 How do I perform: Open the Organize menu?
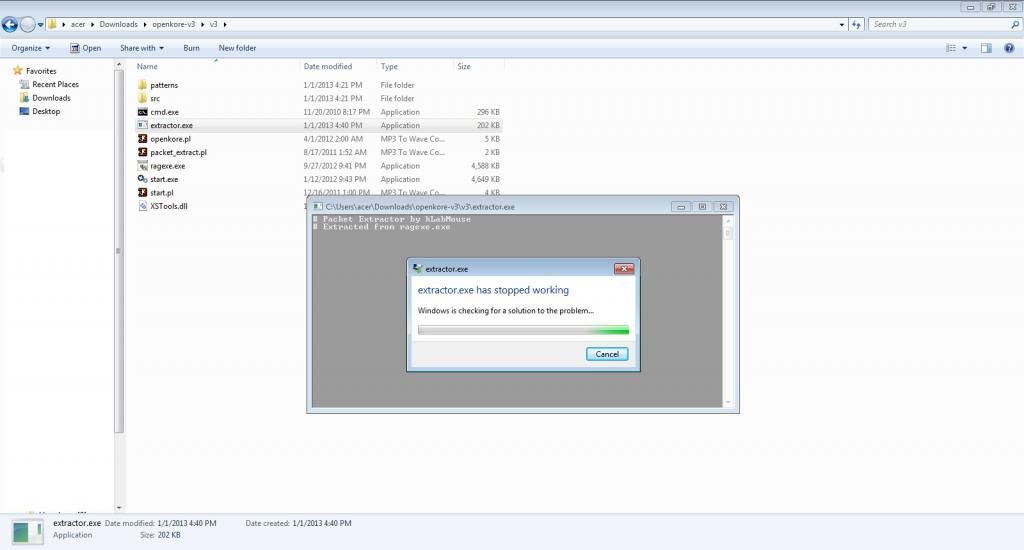point(30,48)
